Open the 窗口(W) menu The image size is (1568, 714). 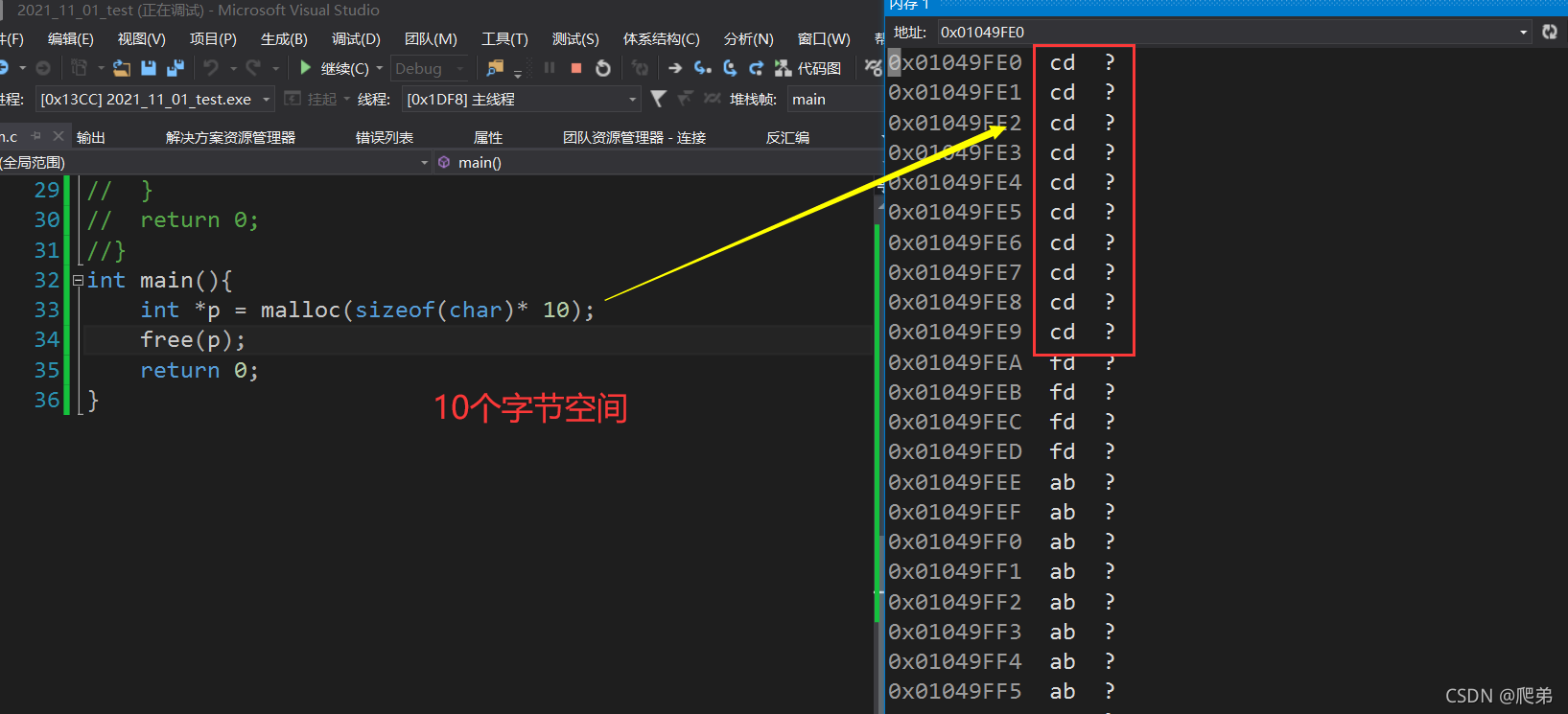tap(824, 38)
